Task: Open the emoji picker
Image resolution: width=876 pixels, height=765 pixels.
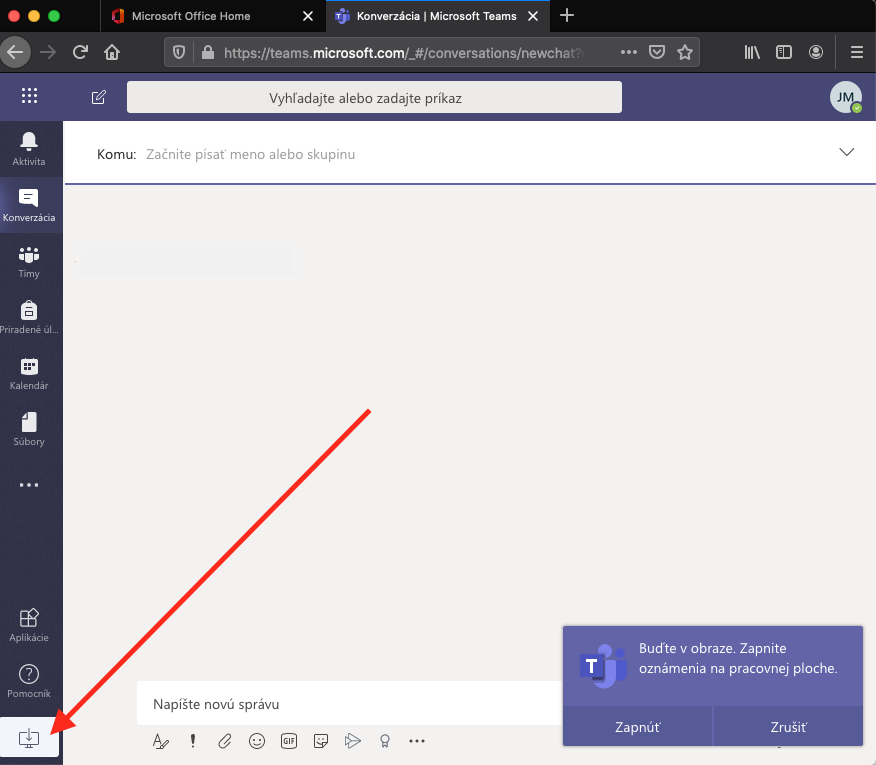Action: tap(257, 741)
